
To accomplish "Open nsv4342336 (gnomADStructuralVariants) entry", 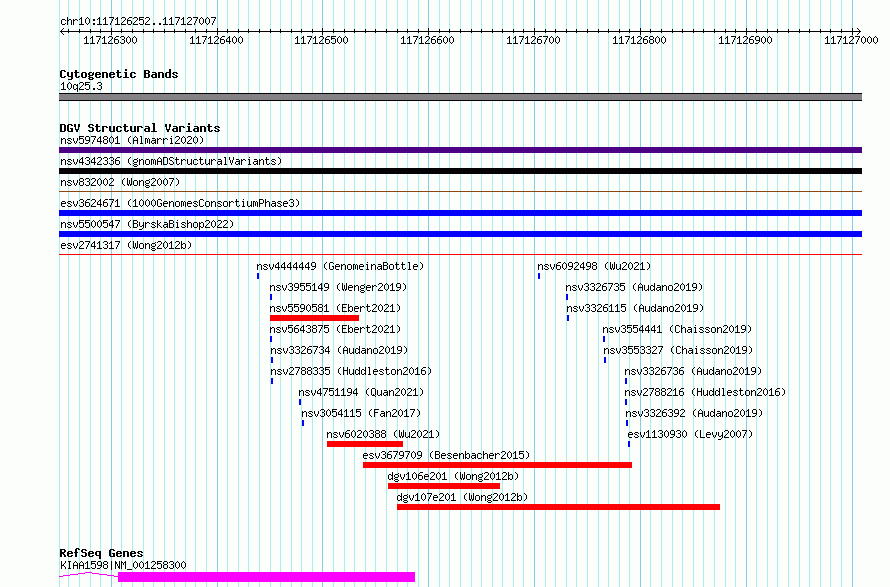I will click(x=171, y=161).
